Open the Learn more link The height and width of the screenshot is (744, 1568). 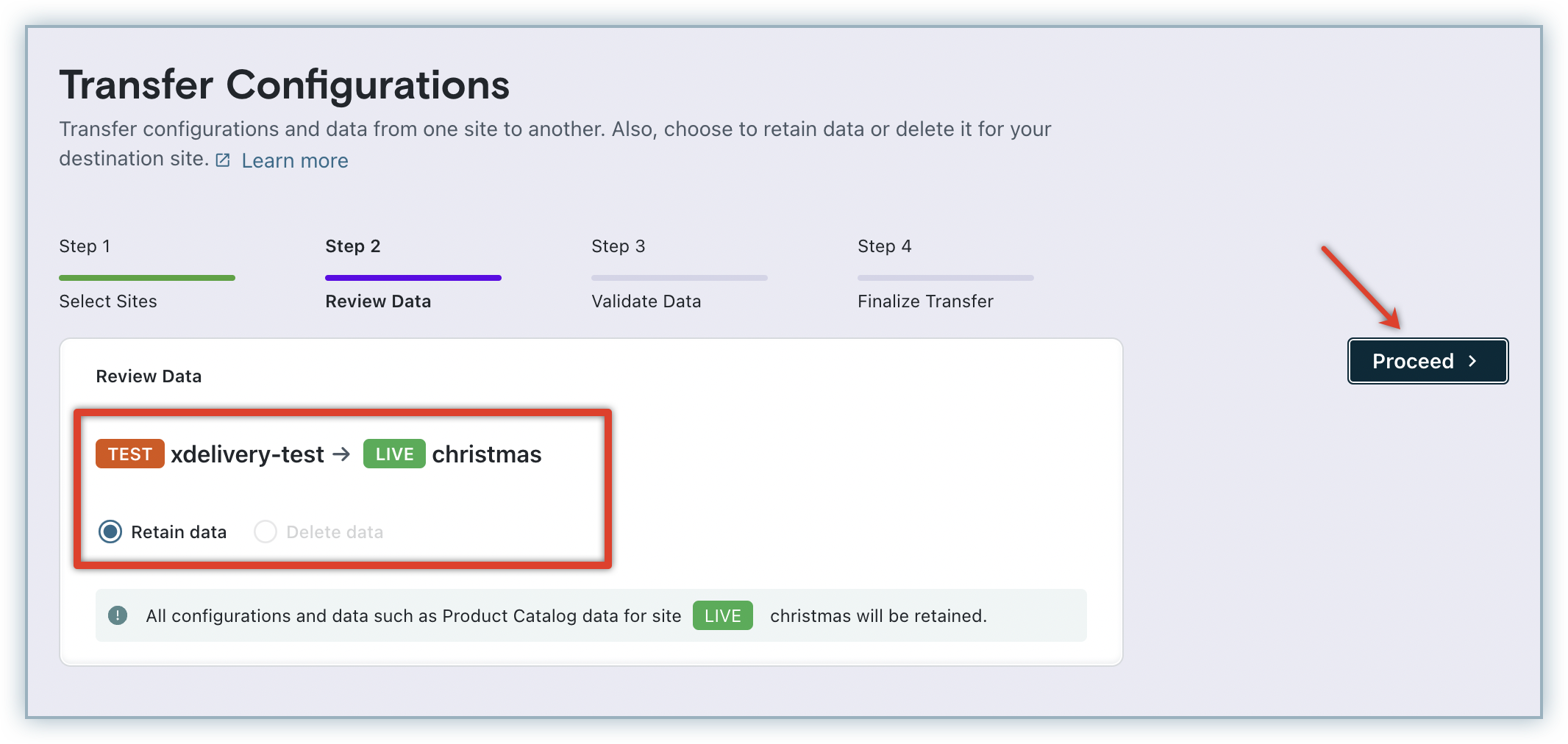pos(294,160)
